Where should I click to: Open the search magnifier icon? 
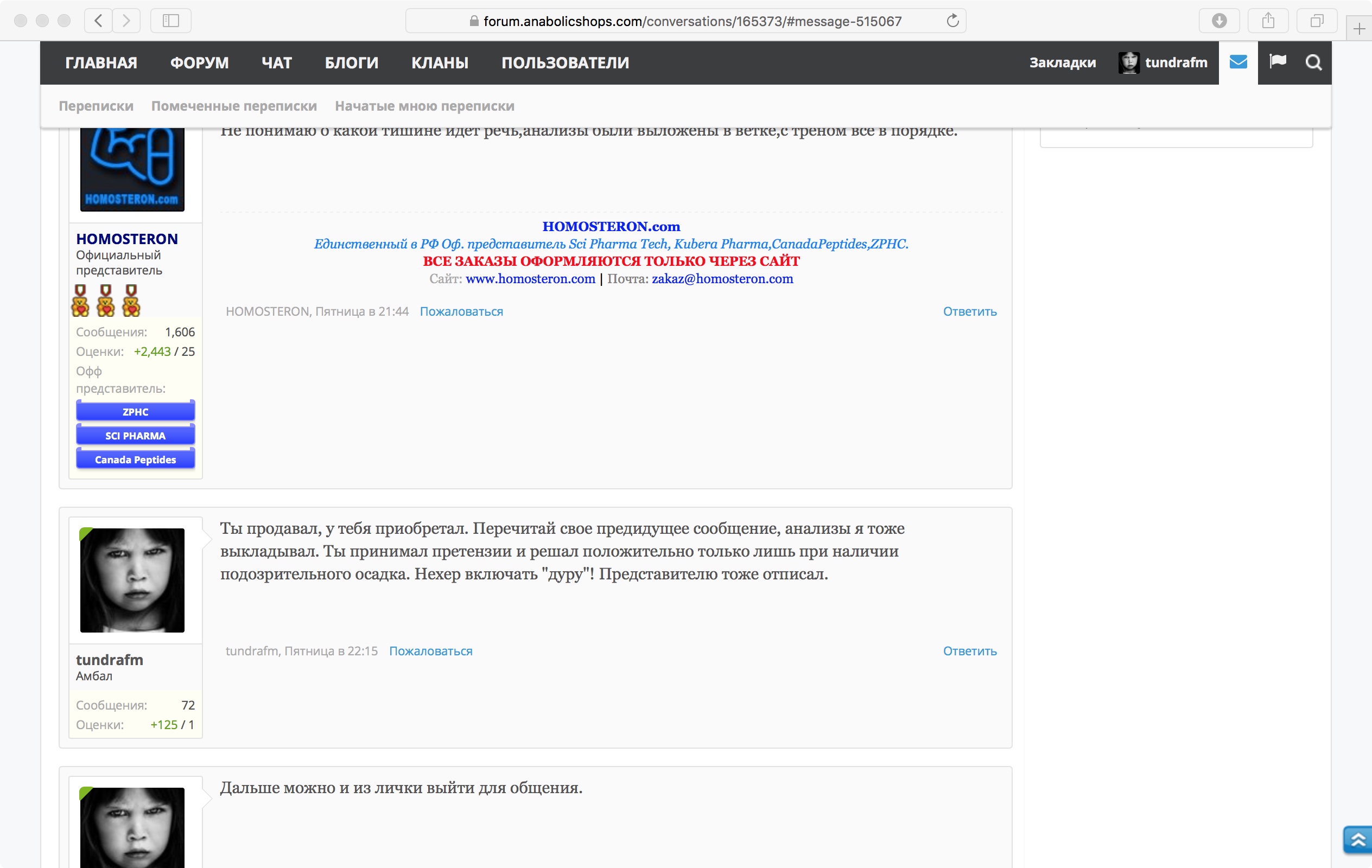click(1313, 62)
